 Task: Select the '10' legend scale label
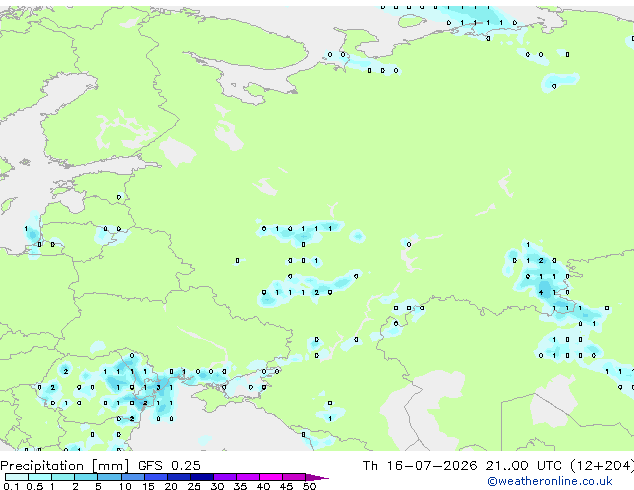125,486
